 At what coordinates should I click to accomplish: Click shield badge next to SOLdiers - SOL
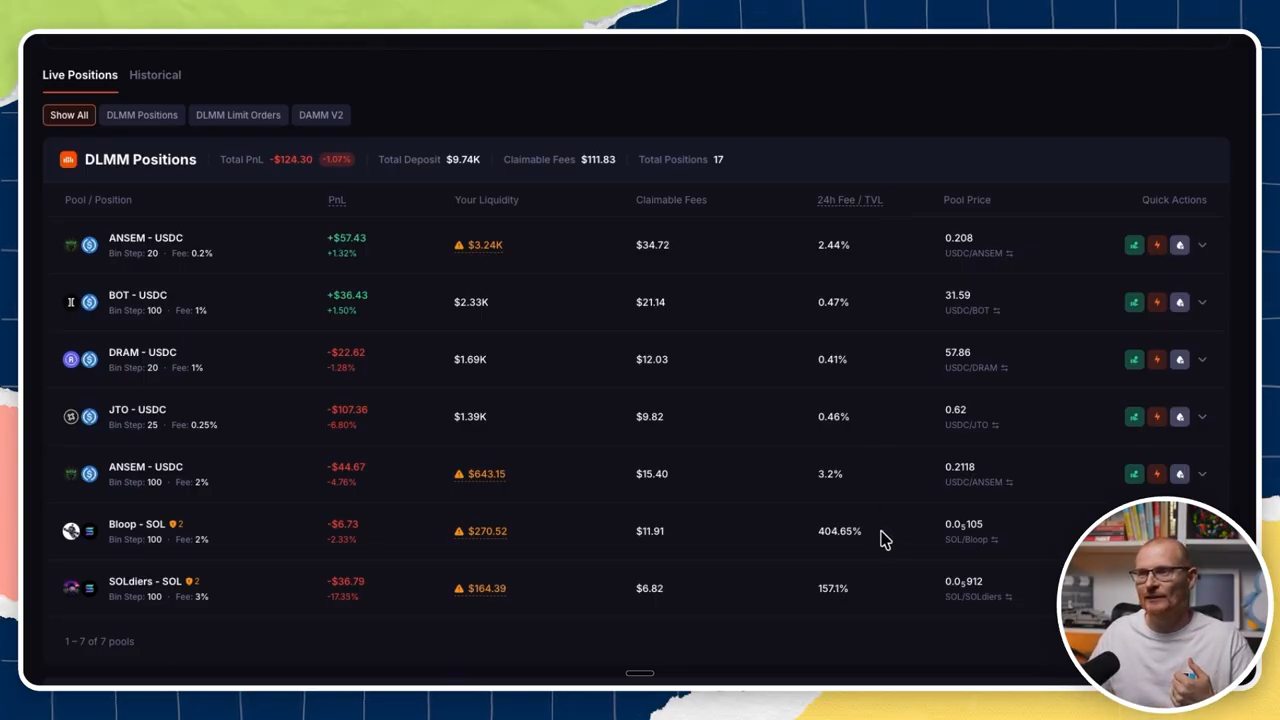point(189,581)
